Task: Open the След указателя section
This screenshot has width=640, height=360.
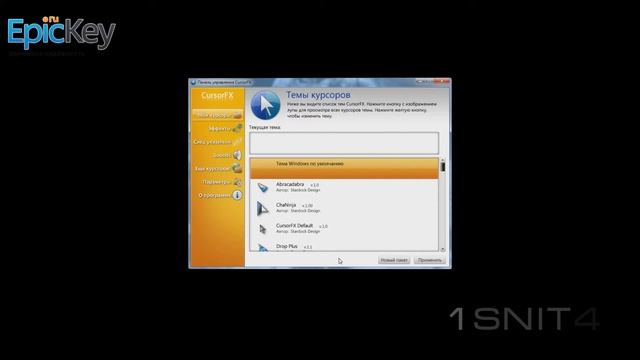Action: pyautogui.click(x=218, y=142)
